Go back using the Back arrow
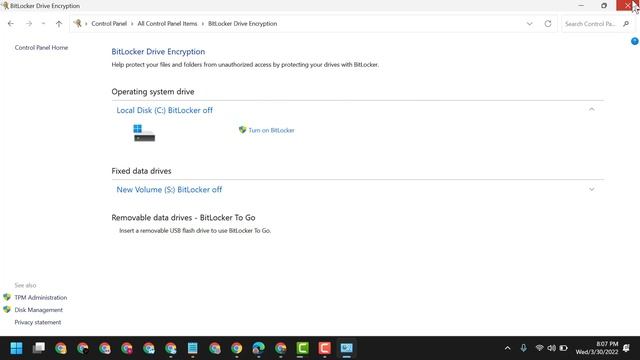The width and height of the screenshot is (640, 360). tap(11, 24)
